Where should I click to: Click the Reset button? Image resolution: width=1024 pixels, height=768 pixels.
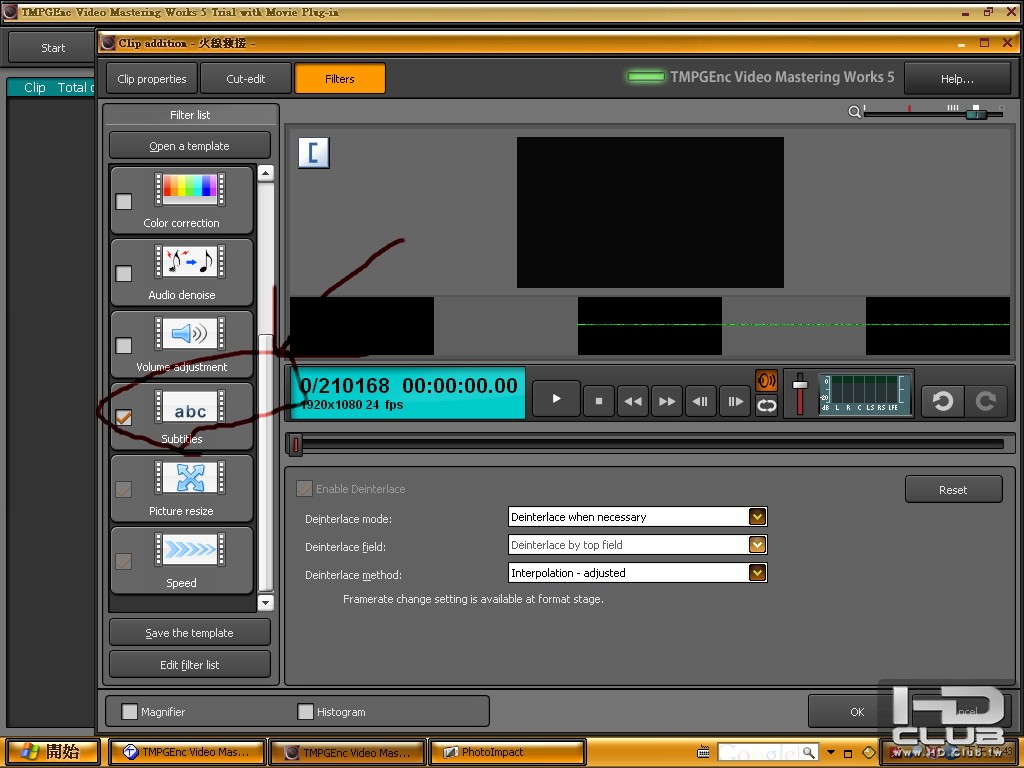tap(952, 490)
